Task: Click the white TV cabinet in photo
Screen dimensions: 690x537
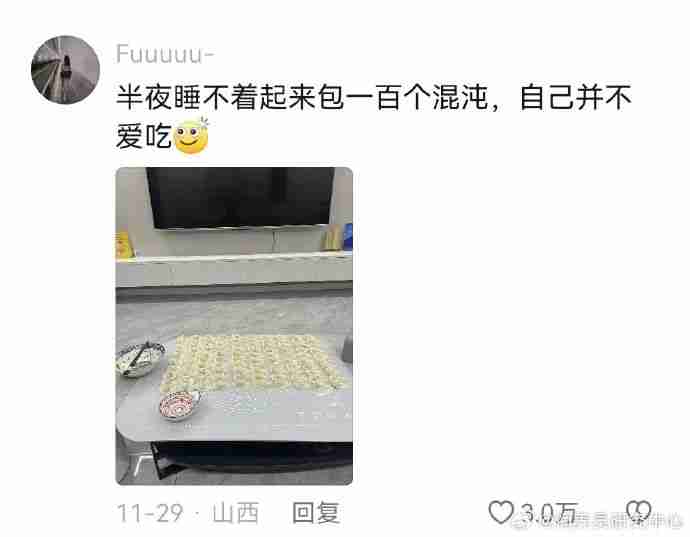Action: [x=234, y=270]
